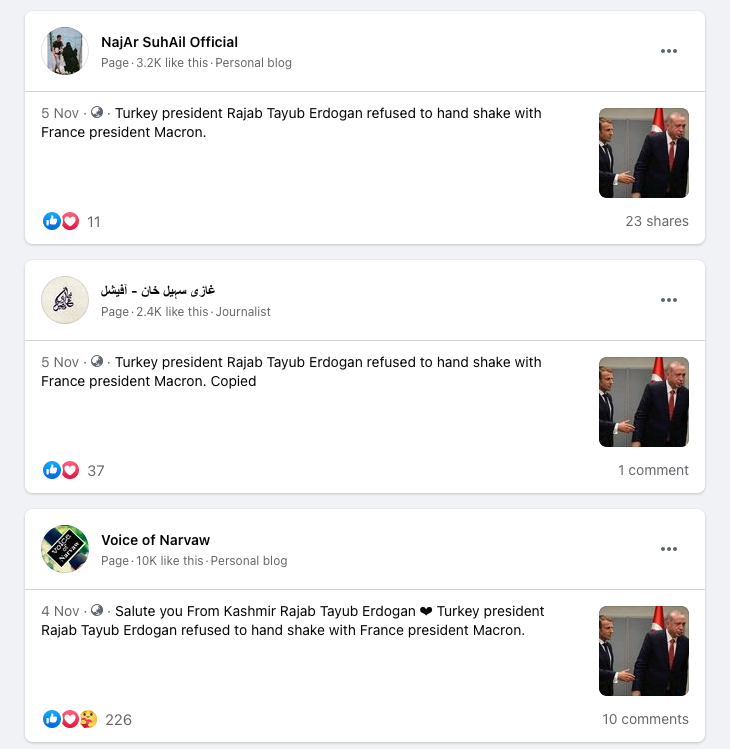Click Voice of Narvaw avatar icon
Screen dimensions: 730x749
(x=65, y=549)
